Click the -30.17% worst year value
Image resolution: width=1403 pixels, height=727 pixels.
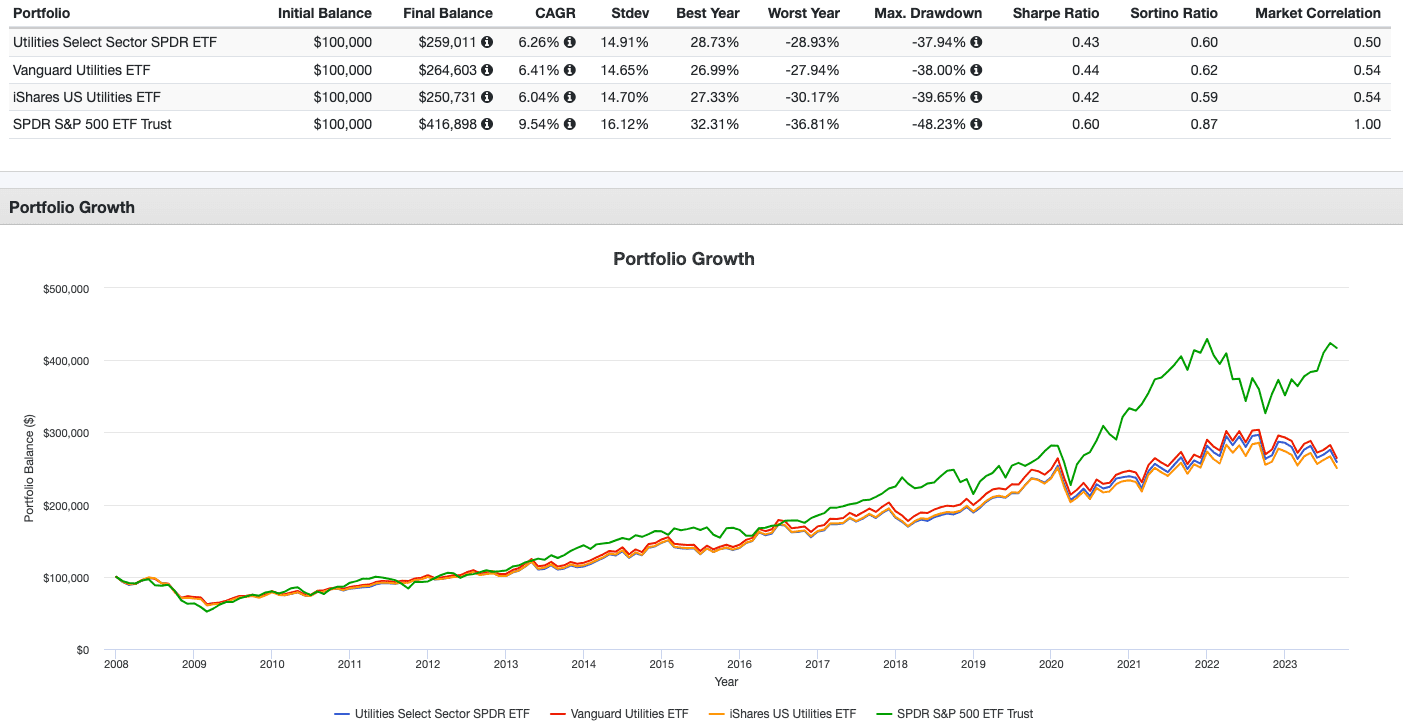(x=814, y=97)
